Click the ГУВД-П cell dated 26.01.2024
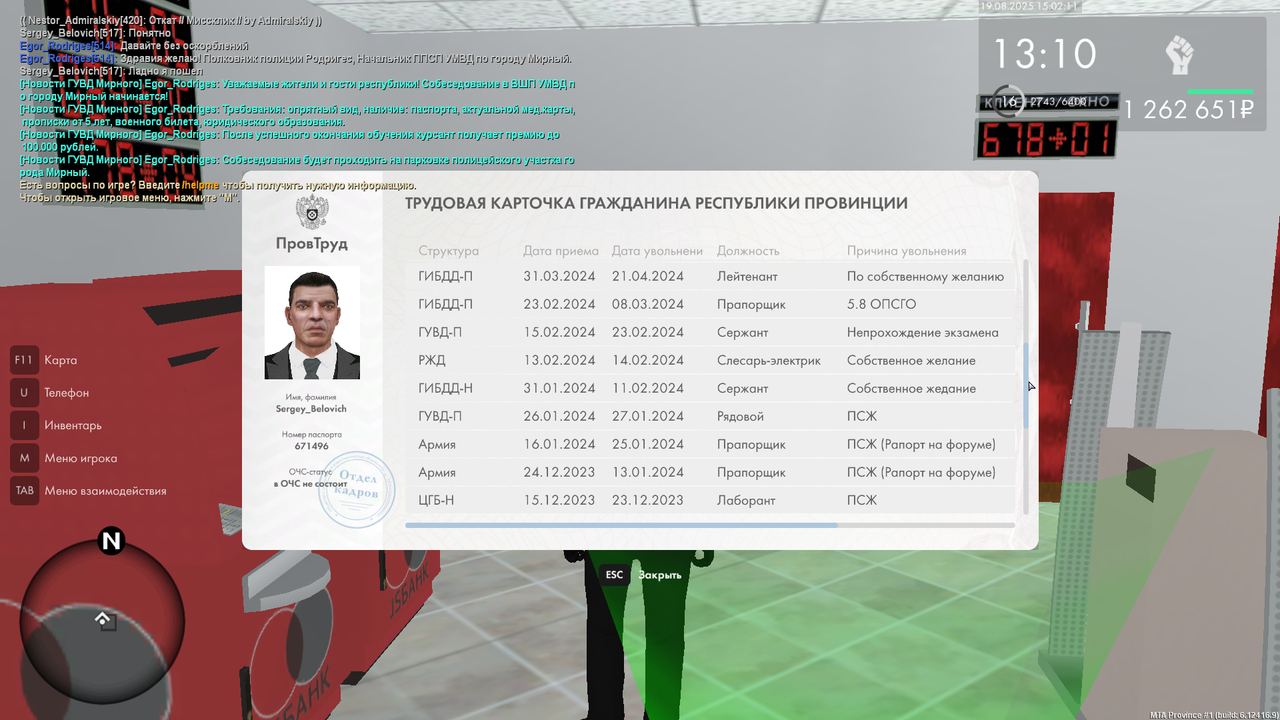1280x720 pixels. point(440,416)
